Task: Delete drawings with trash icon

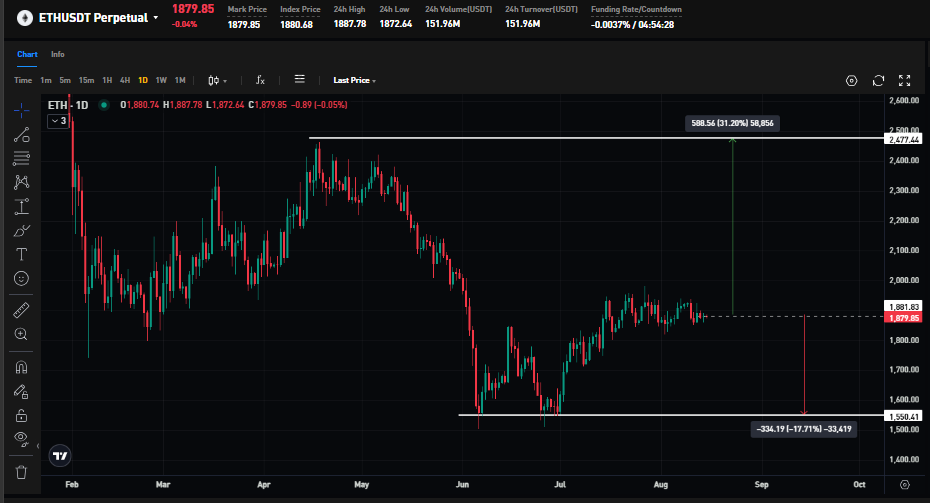Action: [x=21, y=472]
